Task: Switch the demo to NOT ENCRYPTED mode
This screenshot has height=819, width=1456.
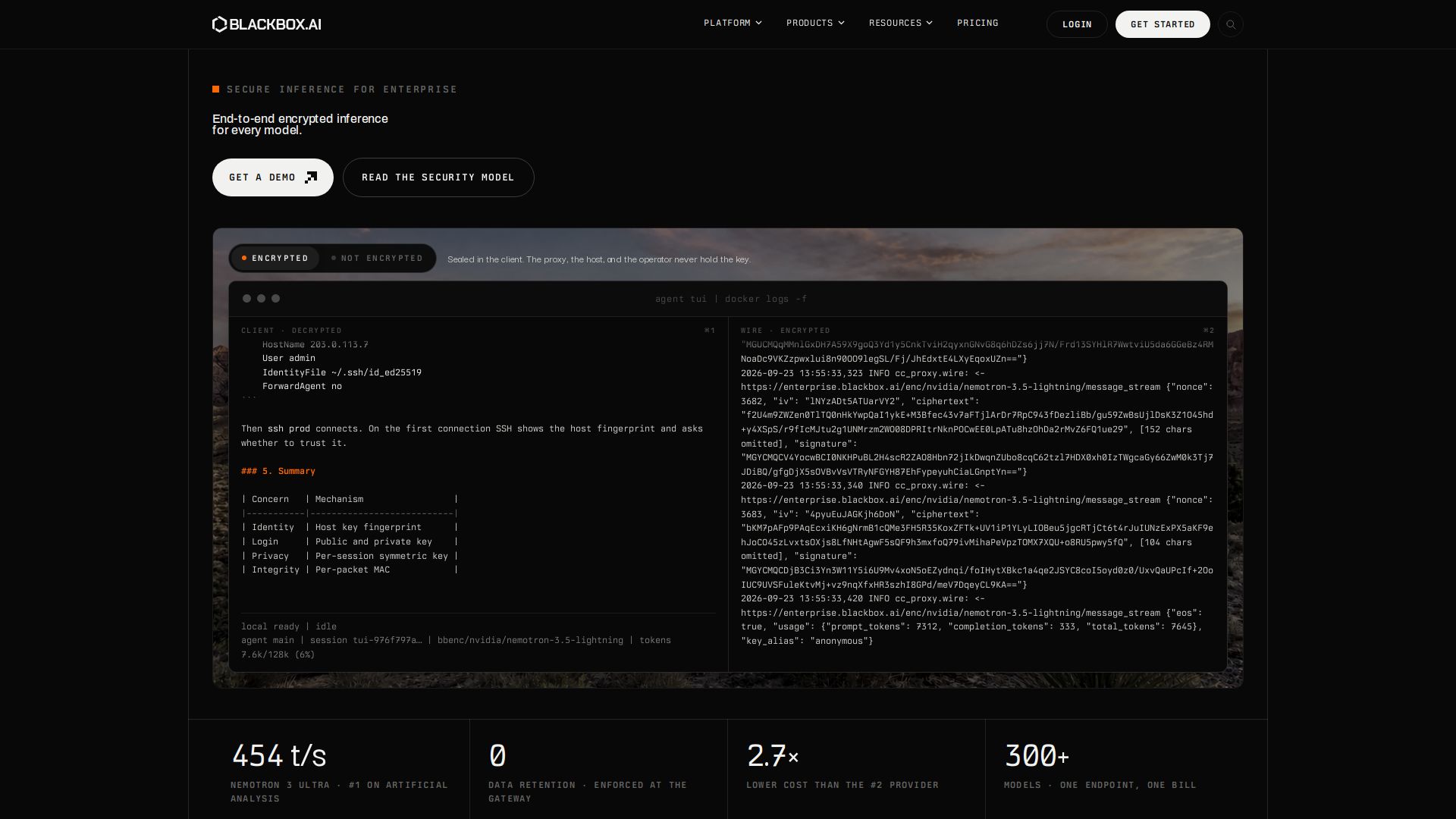Action: coord(377,259)
